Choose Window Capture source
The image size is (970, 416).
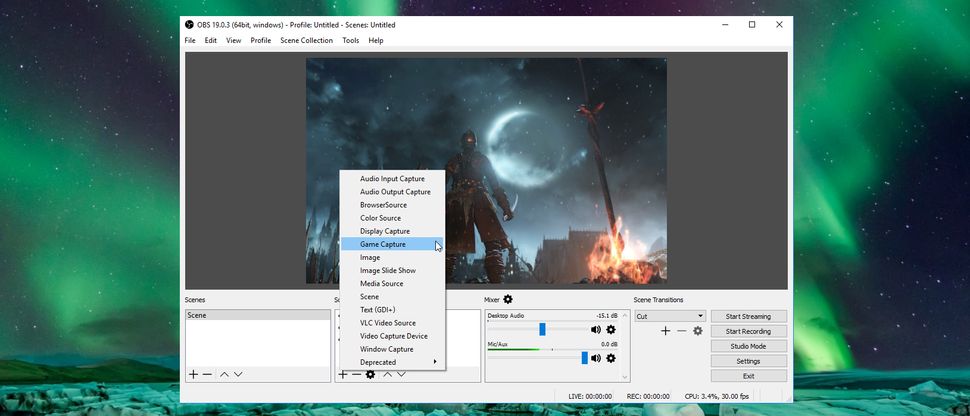point(393,349)
